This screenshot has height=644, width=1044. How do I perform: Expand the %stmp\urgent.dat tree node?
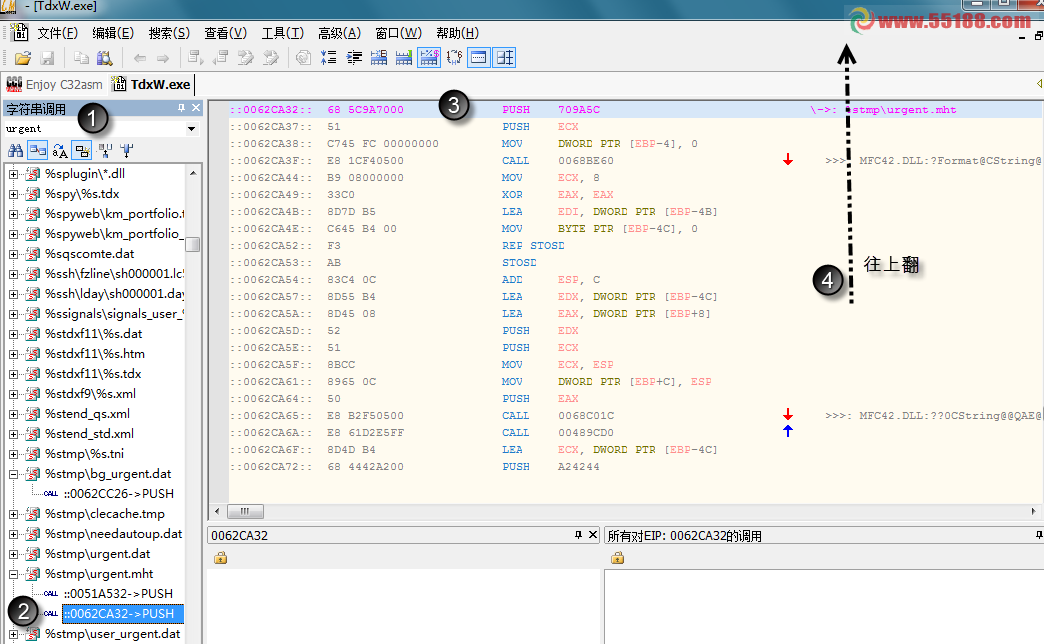[13, 554]
